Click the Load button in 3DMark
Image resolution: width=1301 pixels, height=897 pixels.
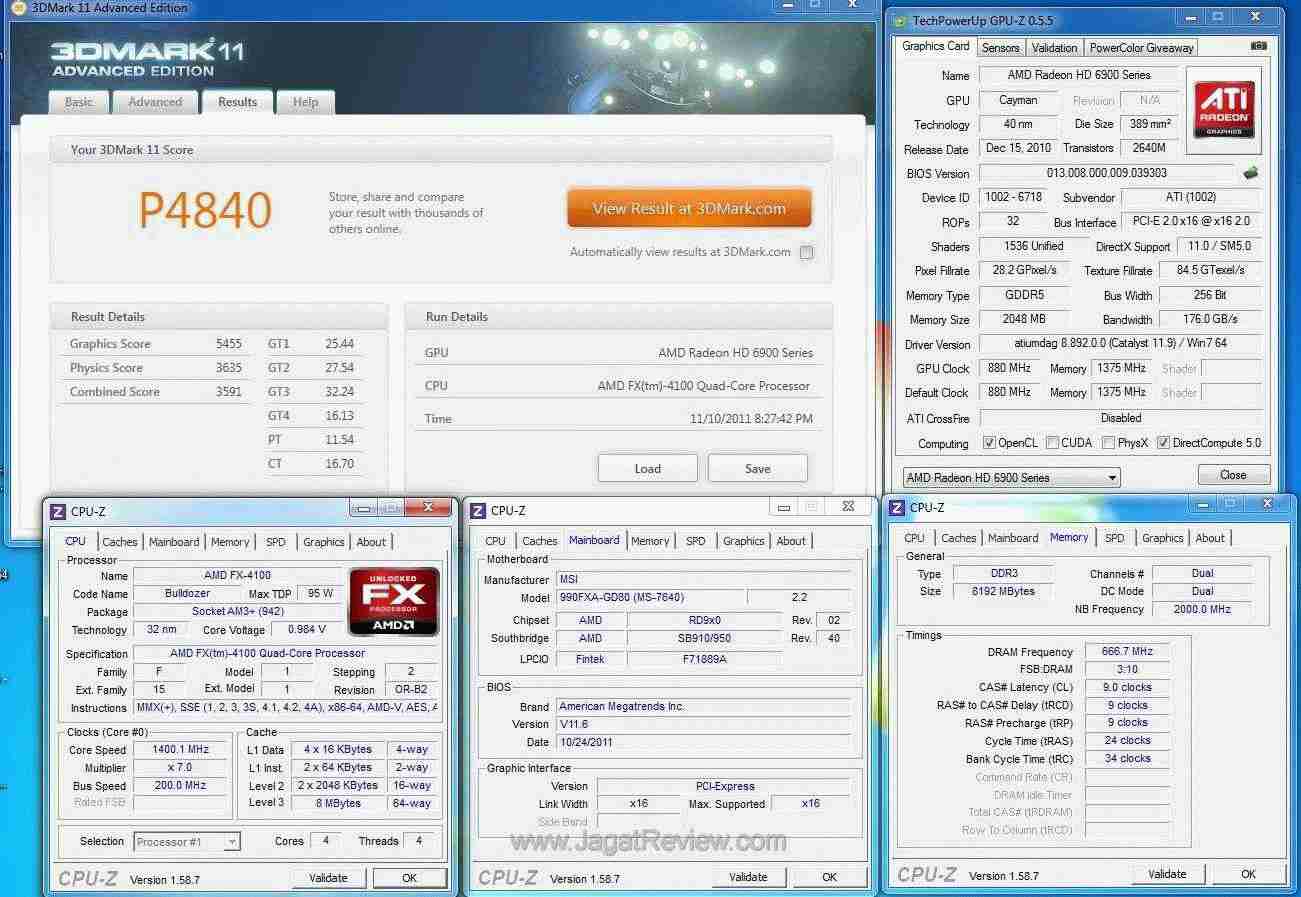[x=647, y=469]
